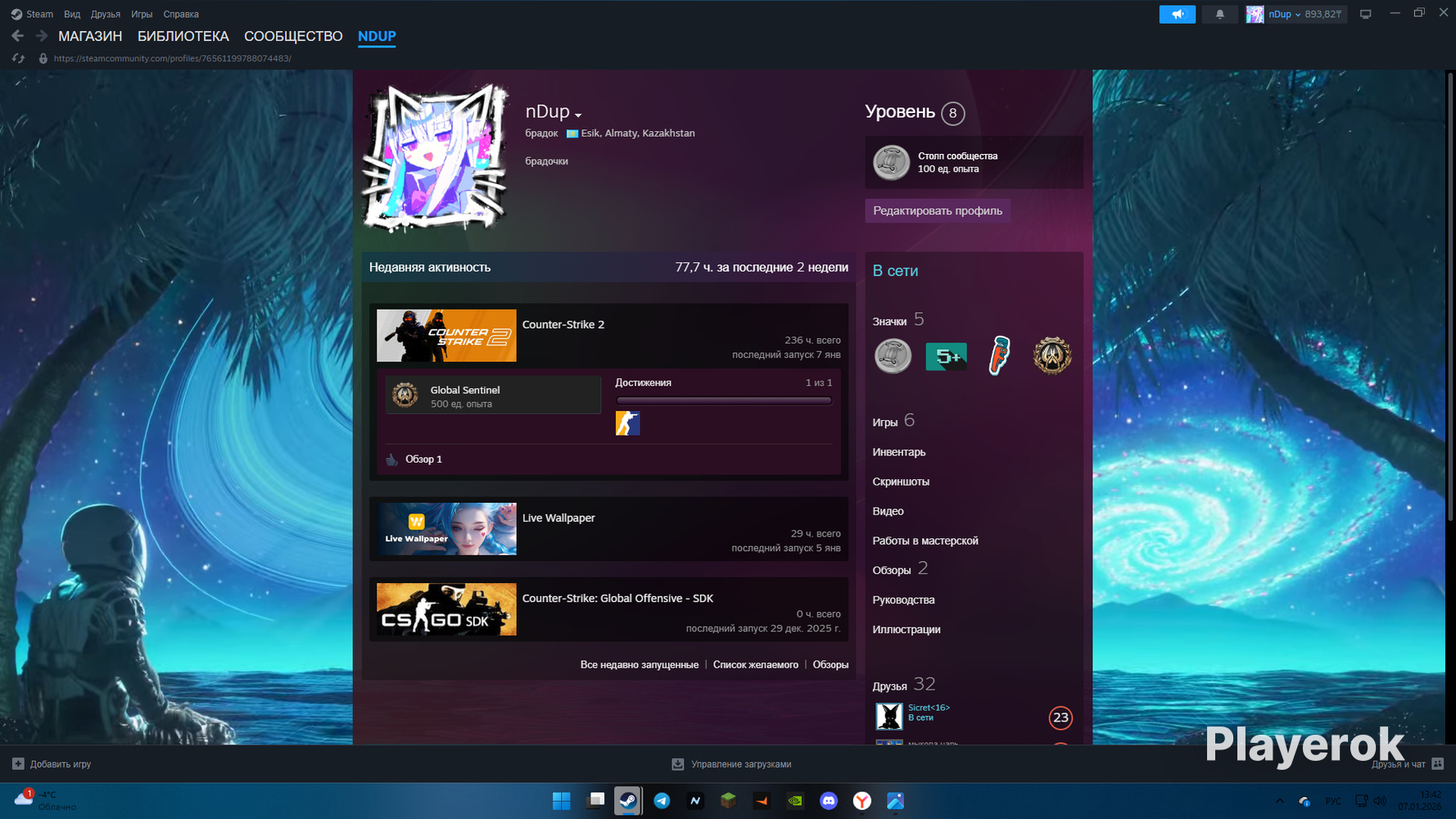Open the СООБЩЕСТВО tab
1456x819 pixels.
click(293, 36)
